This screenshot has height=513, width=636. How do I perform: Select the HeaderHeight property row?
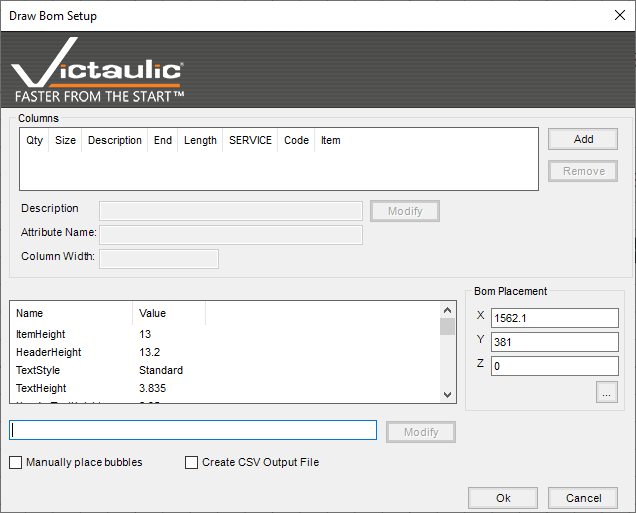coord(225,352)
